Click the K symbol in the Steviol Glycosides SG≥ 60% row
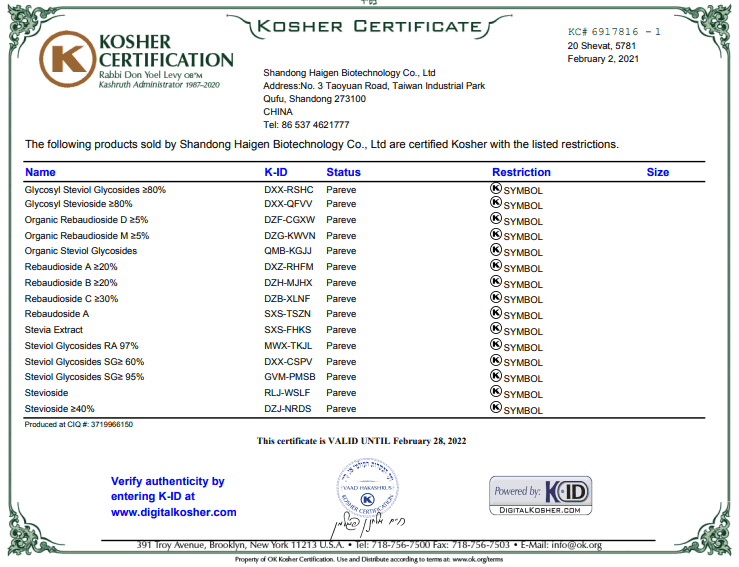Image resolution: width=739 pixels, height=567 pixels. click(496, 361)
